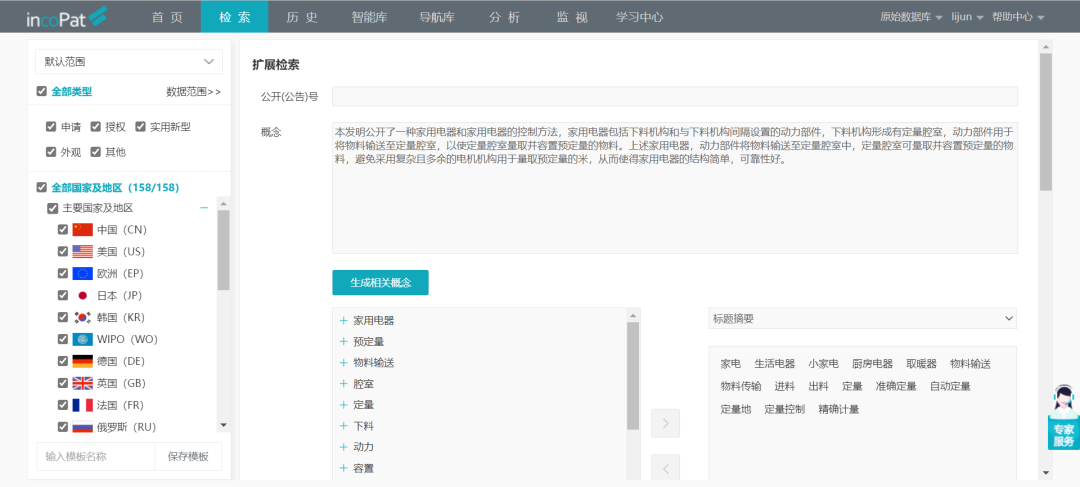The width and height of the screenshot is (1080, 487).
Task: Click the move-left arrow button
Action: tap(665, 467)
